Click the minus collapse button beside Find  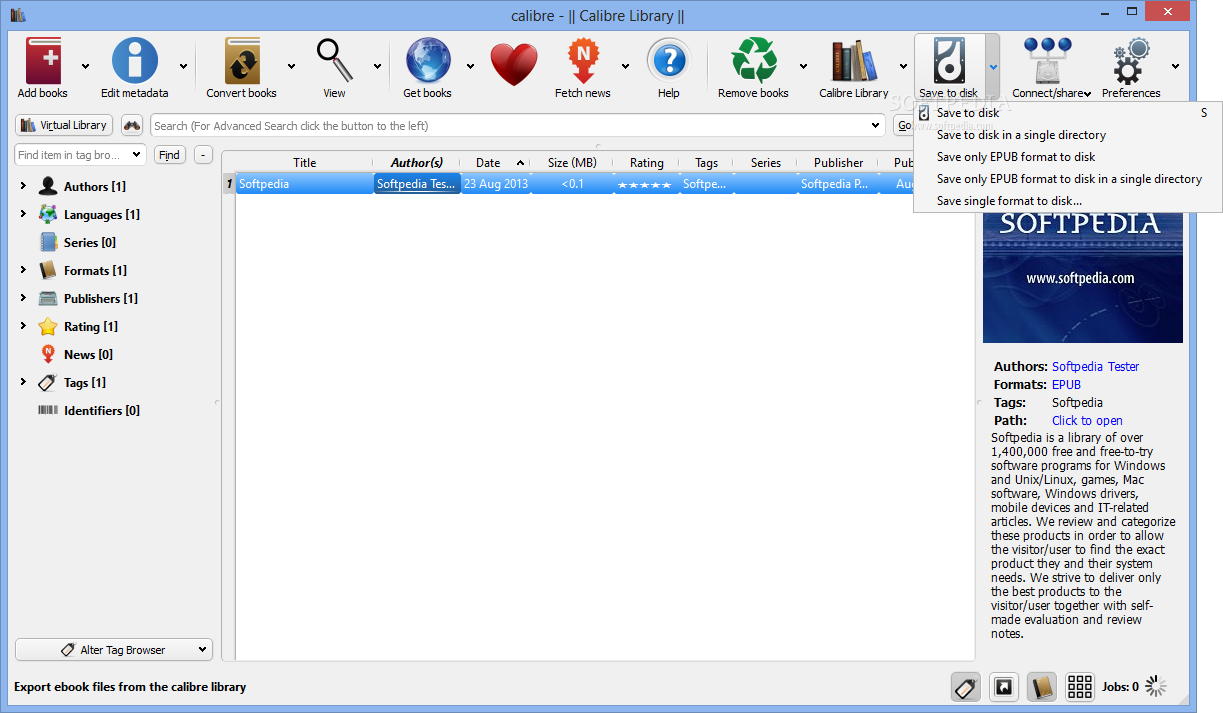203,155
